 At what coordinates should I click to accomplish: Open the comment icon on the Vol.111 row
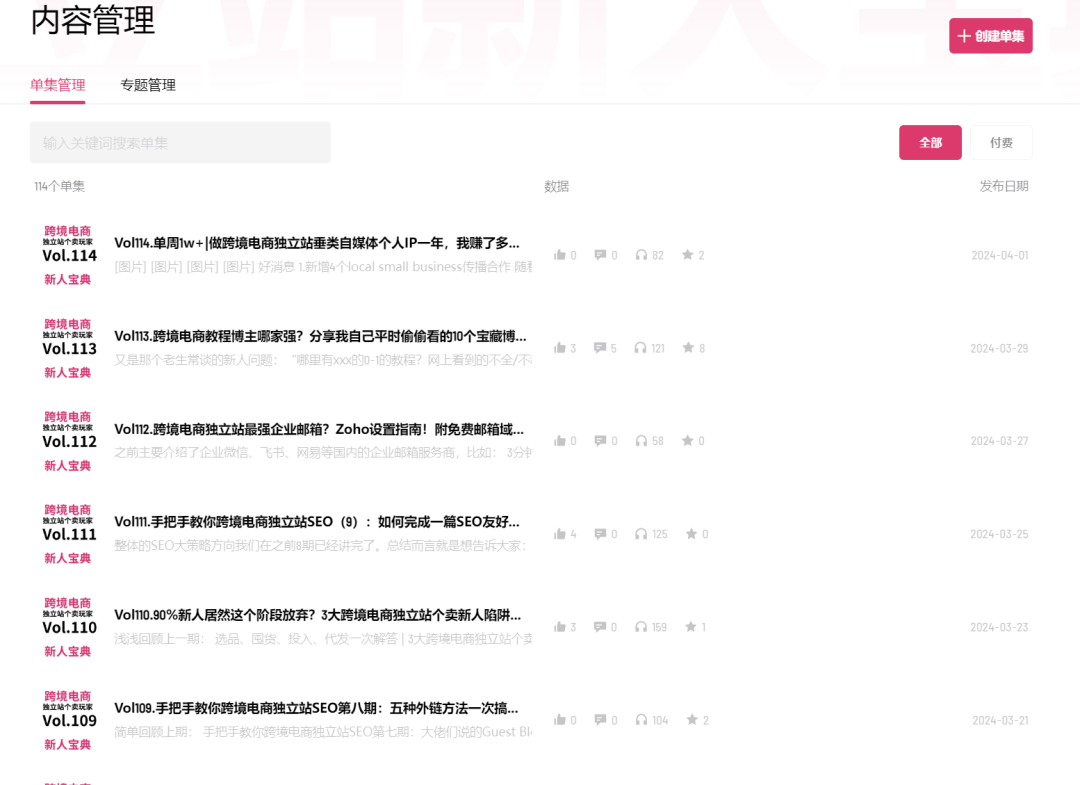(x=601, y=534)
